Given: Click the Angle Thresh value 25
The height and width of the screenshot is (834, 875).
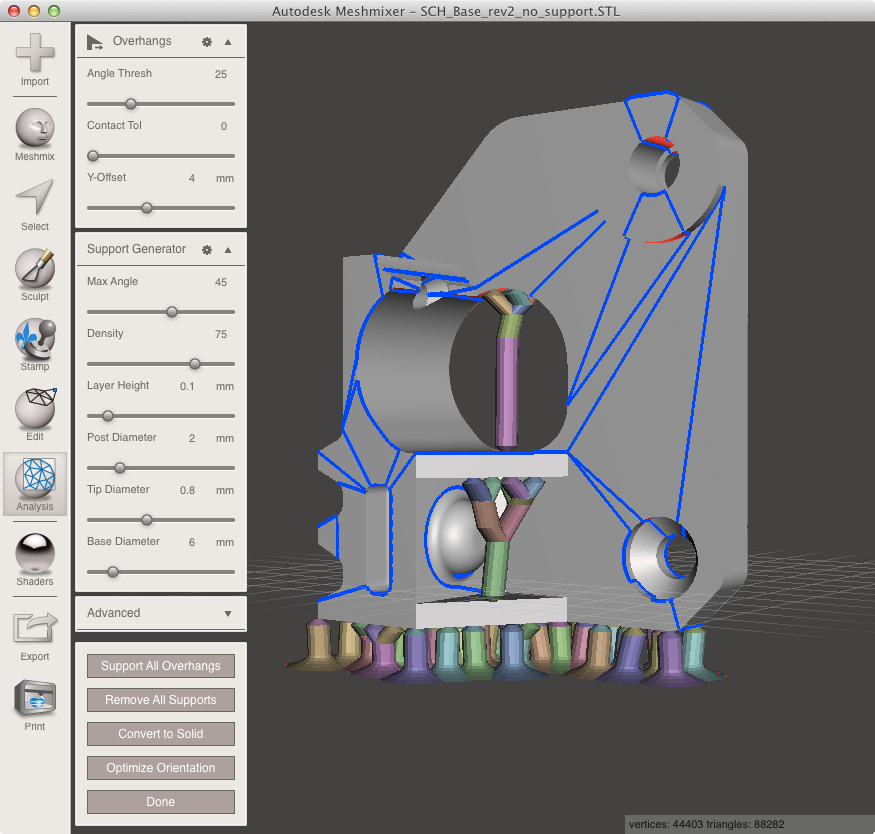Looking at the screenshot, I should [221, 74].
